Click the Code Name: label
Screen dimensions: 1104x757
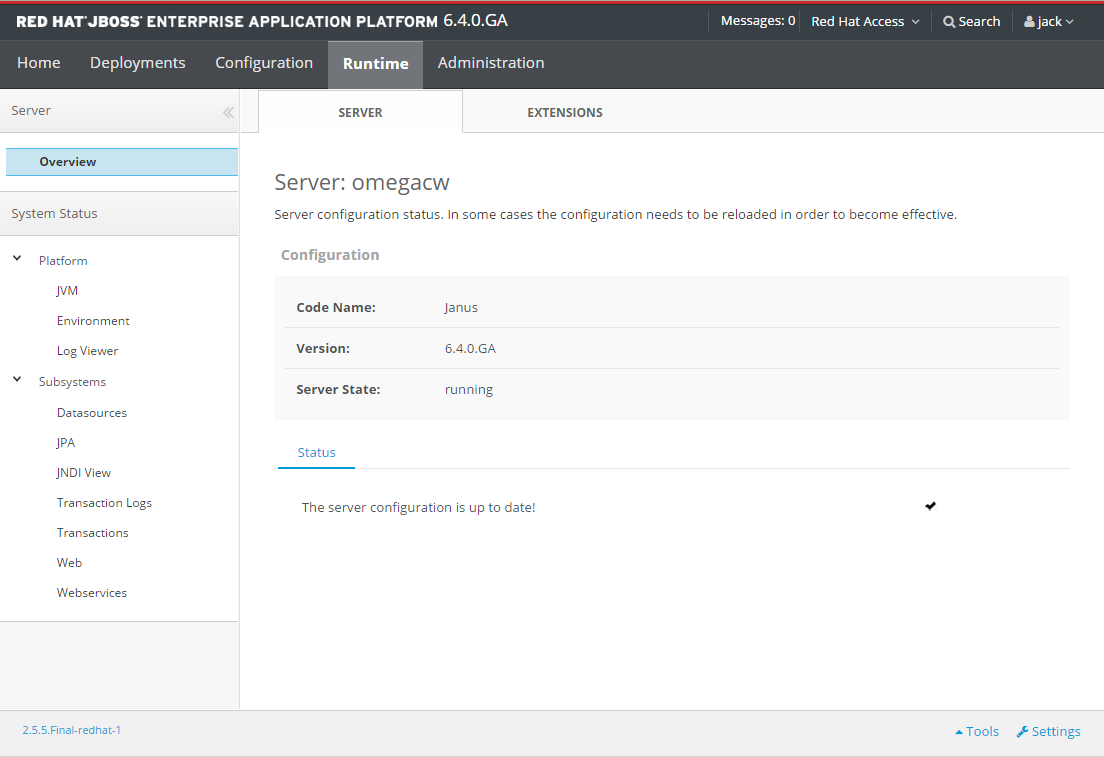336,308
